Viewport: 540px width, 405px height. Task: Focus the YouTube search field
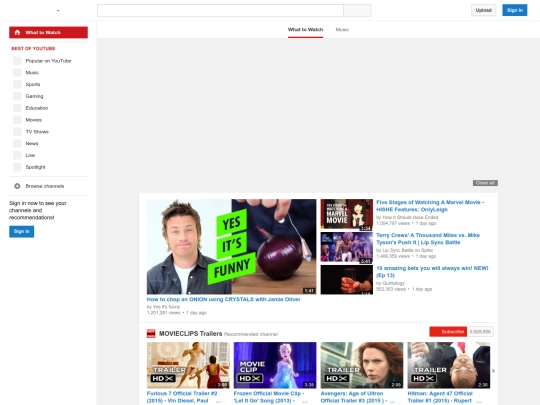pyautogui.click(x=220, y=10)
